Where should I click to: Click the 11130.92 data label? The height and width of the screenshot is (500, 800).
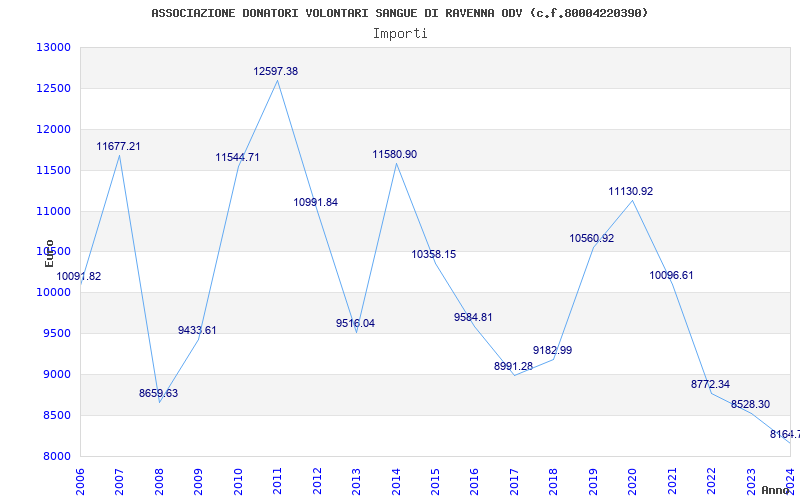(631, 191)
